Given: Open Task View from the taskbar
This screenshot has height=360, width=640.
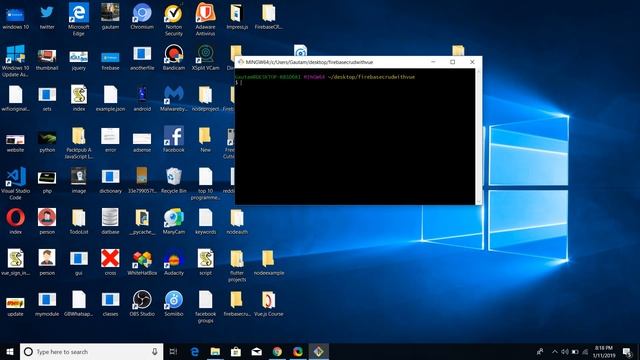Looking at the screenshot, I should pos(173,351).
